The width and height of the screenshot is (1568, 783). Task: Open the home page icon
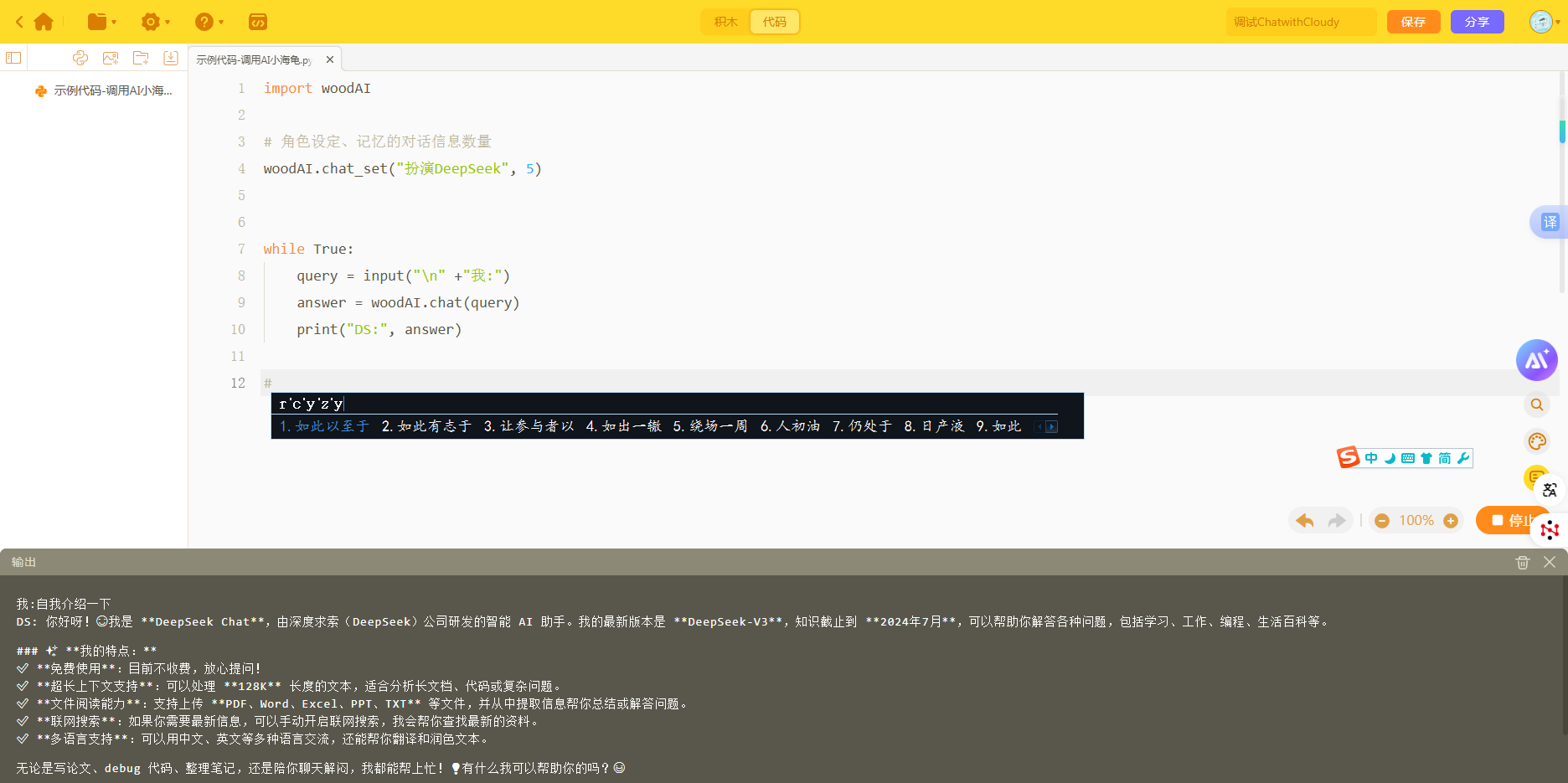point(44,22)
